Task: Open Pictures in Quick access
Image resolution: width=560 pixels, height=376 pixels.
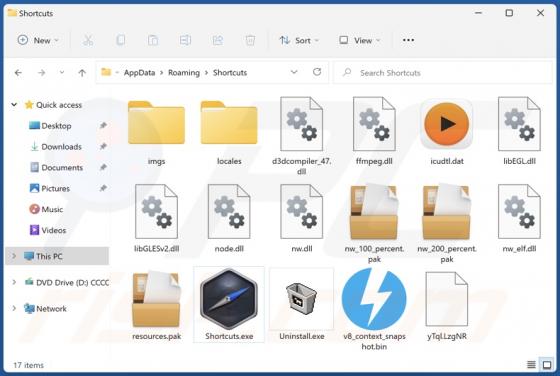Action: (x=55, y=188)
